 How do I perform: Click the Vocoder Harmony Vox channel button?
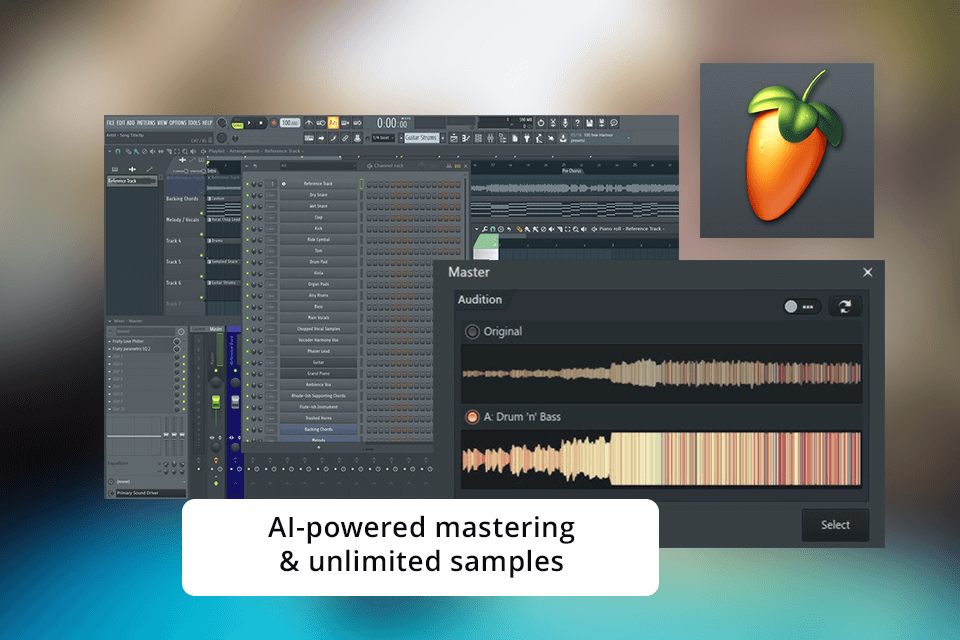pos(318,340)
